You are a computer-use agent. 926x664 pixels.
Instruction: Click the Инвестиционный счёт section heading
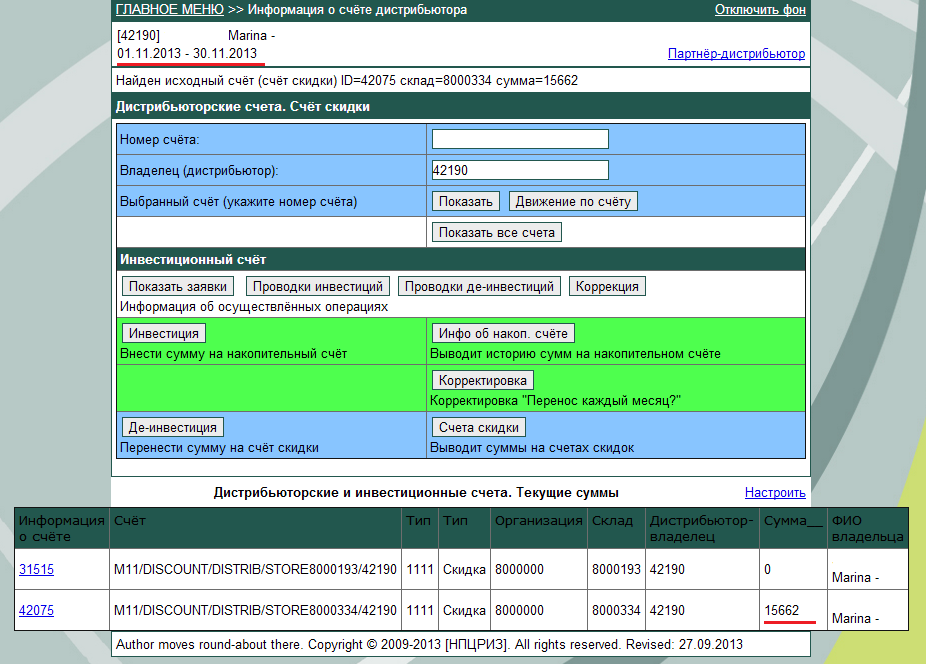click(193, 259)
